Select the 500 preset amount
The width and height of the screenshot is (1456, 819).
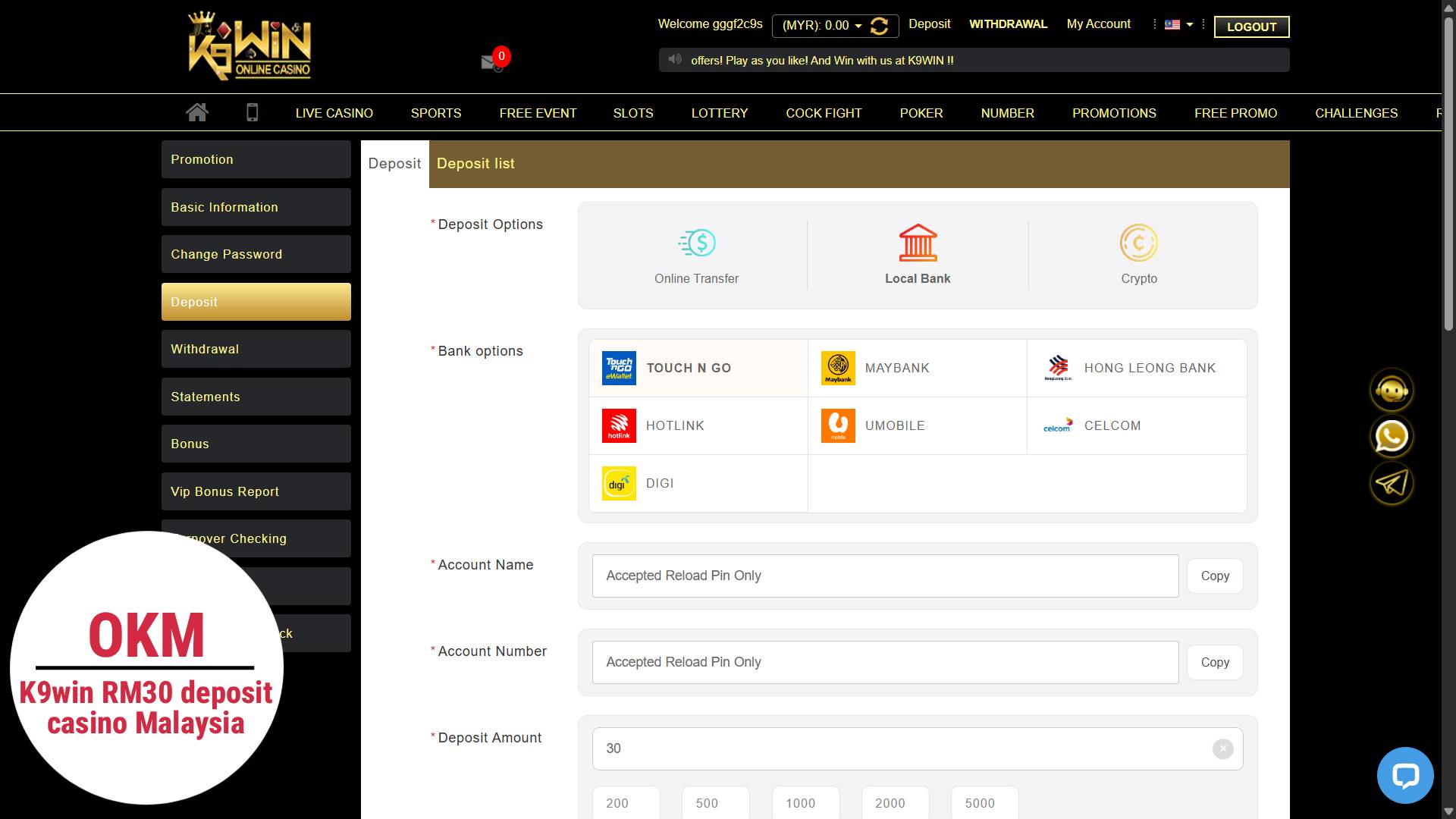pos(715,802)
